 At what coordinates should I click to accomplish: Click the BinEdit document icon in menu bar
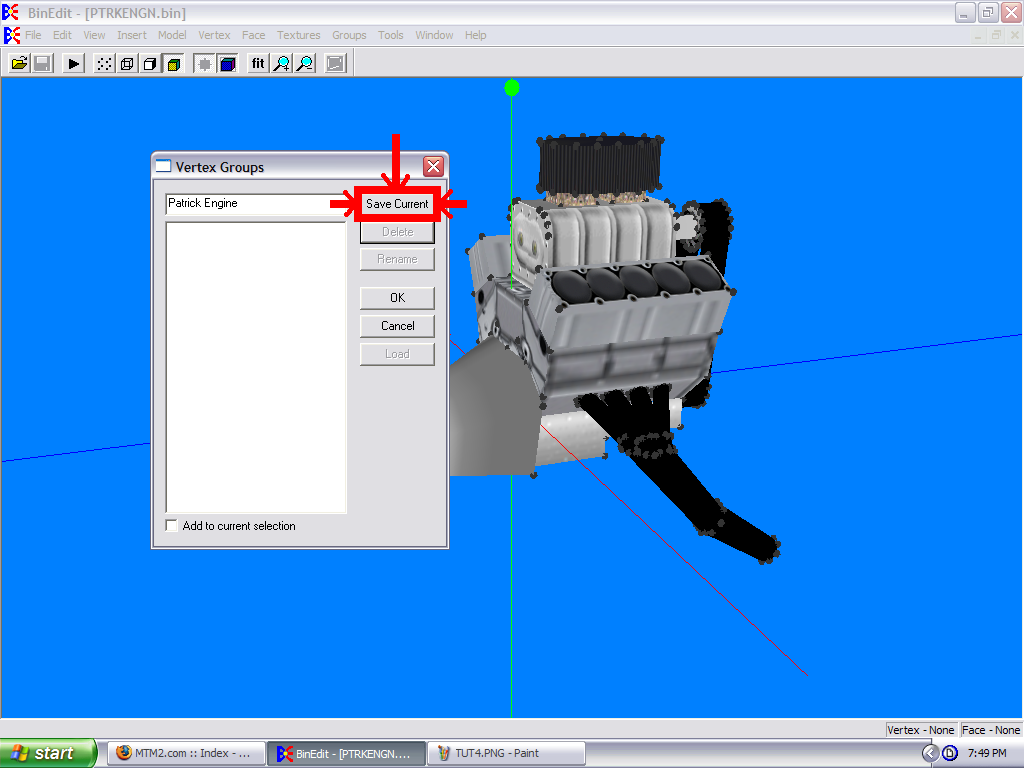[12, 35]
